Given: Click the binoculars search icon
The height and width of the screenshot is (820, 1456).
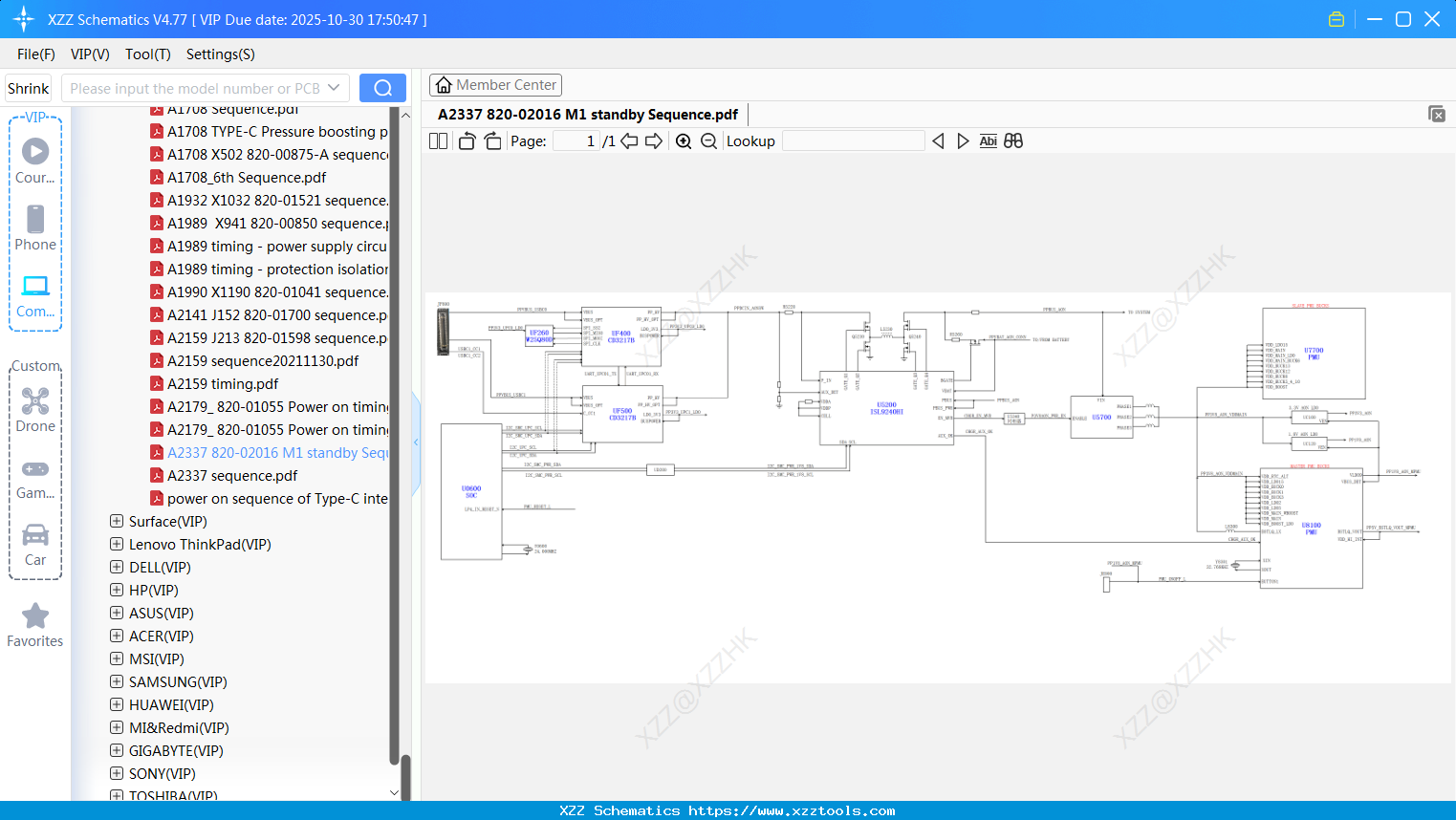Looking at the screenshot, I should click(1013, 141).
